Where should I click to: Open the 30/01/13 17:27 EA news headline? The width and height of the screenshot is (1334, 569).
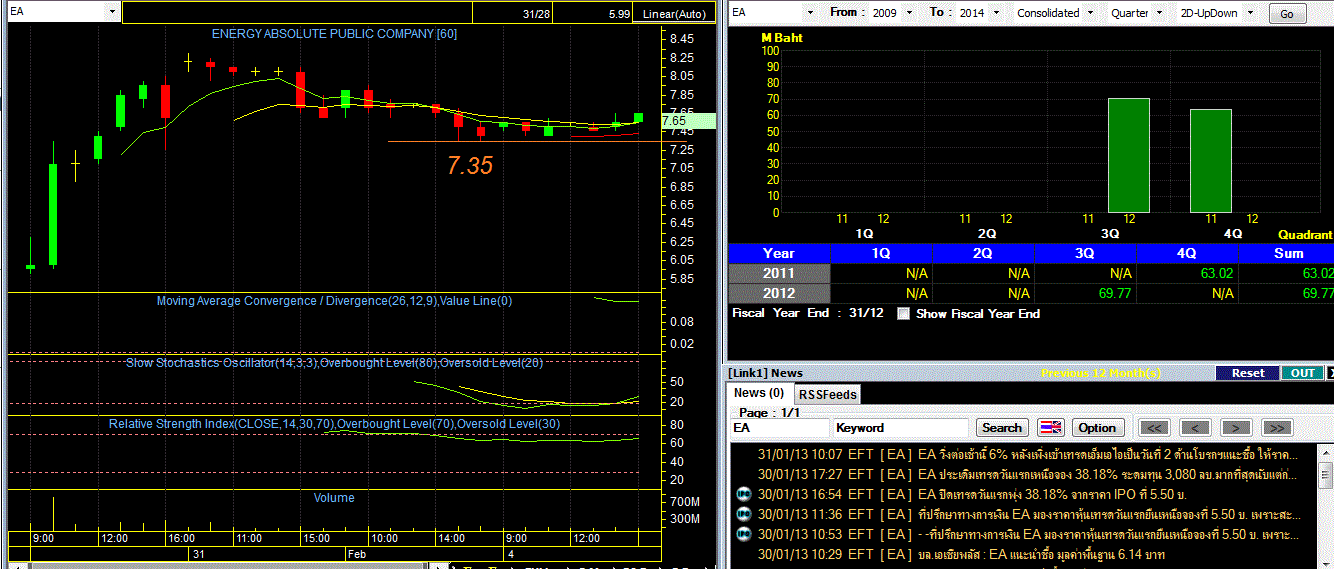[1107, 474]
